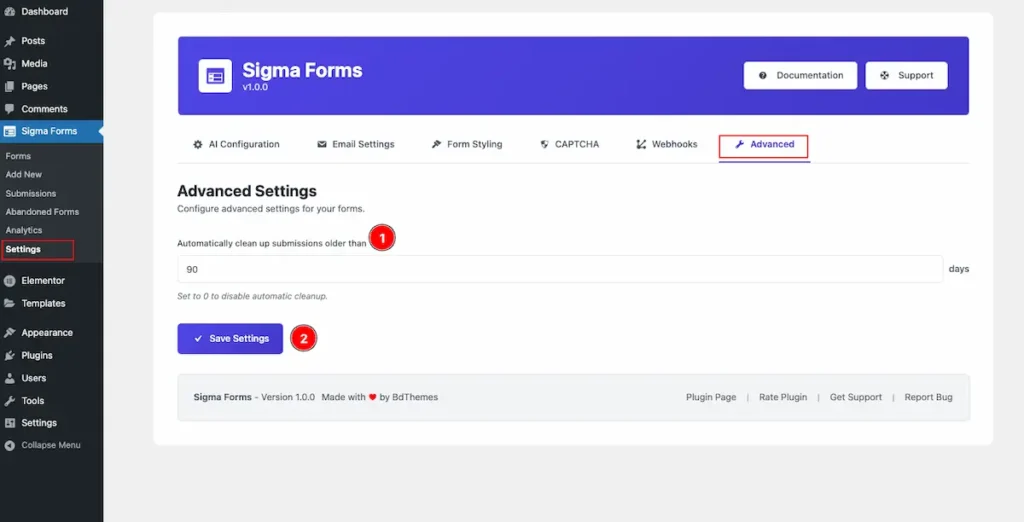The width and height of the screenshot is (1024, 522).
Task: Collapse the admin sidebar menu
Action: 52,446
